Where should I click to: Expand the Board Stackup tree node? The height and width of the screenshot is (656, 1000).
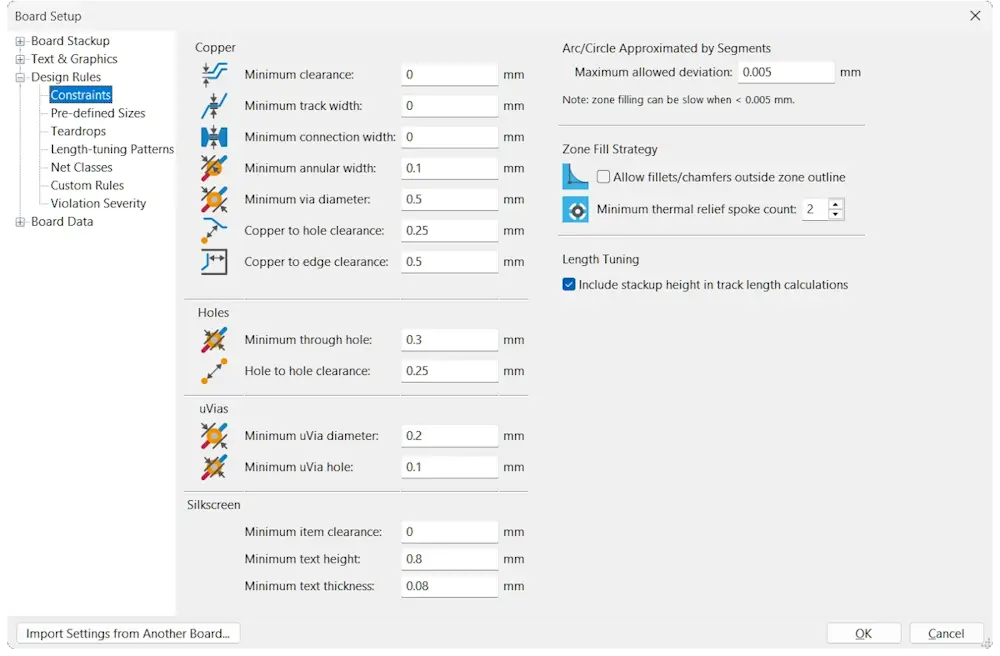pyautogui.click(x=20, y=41)
